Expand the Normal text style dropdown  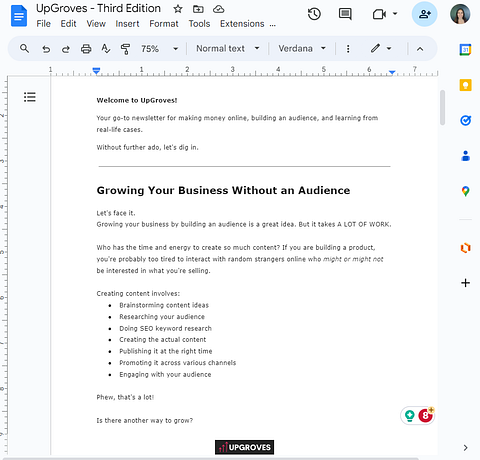[x=228, y=49]
